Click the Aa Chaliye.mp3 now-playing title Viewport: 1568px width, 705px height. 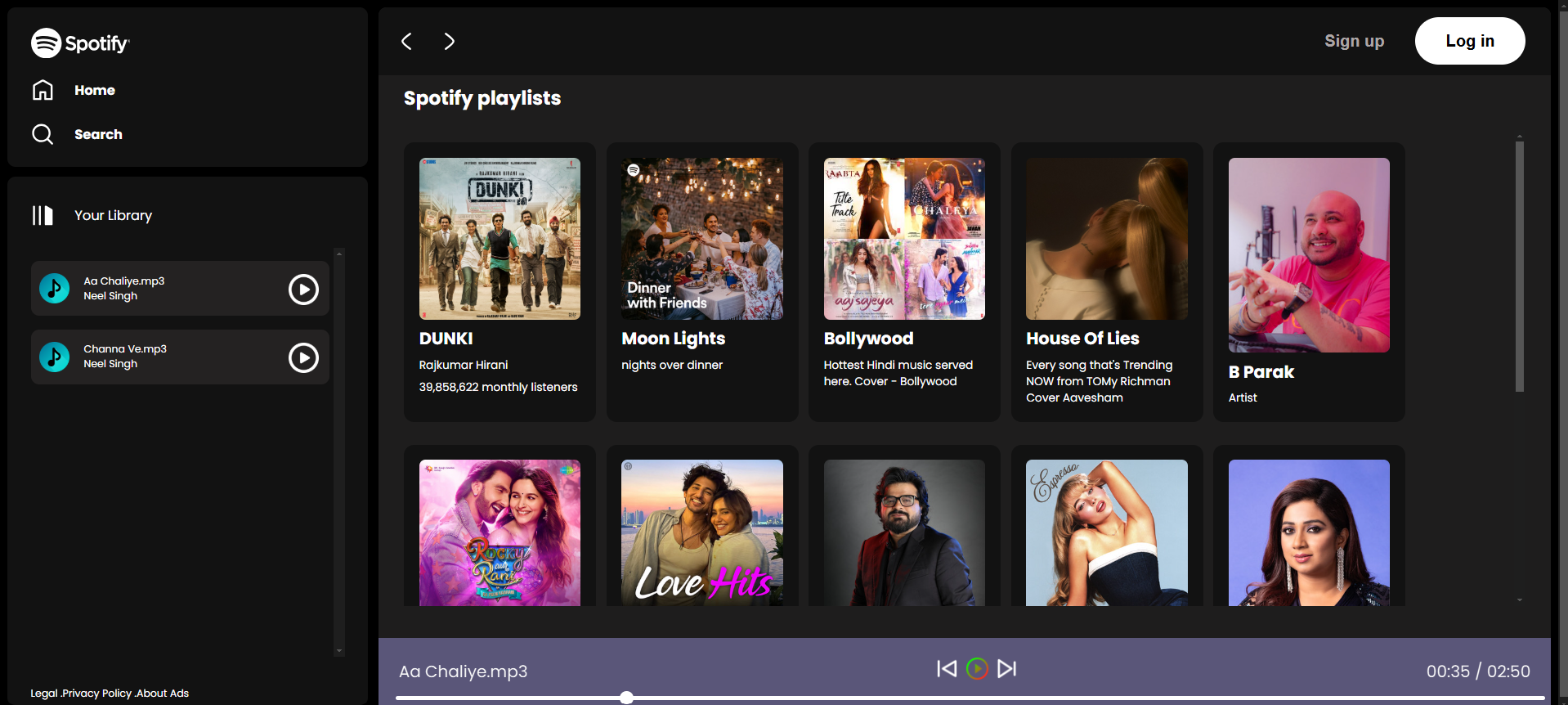click(x=463, y=671)
